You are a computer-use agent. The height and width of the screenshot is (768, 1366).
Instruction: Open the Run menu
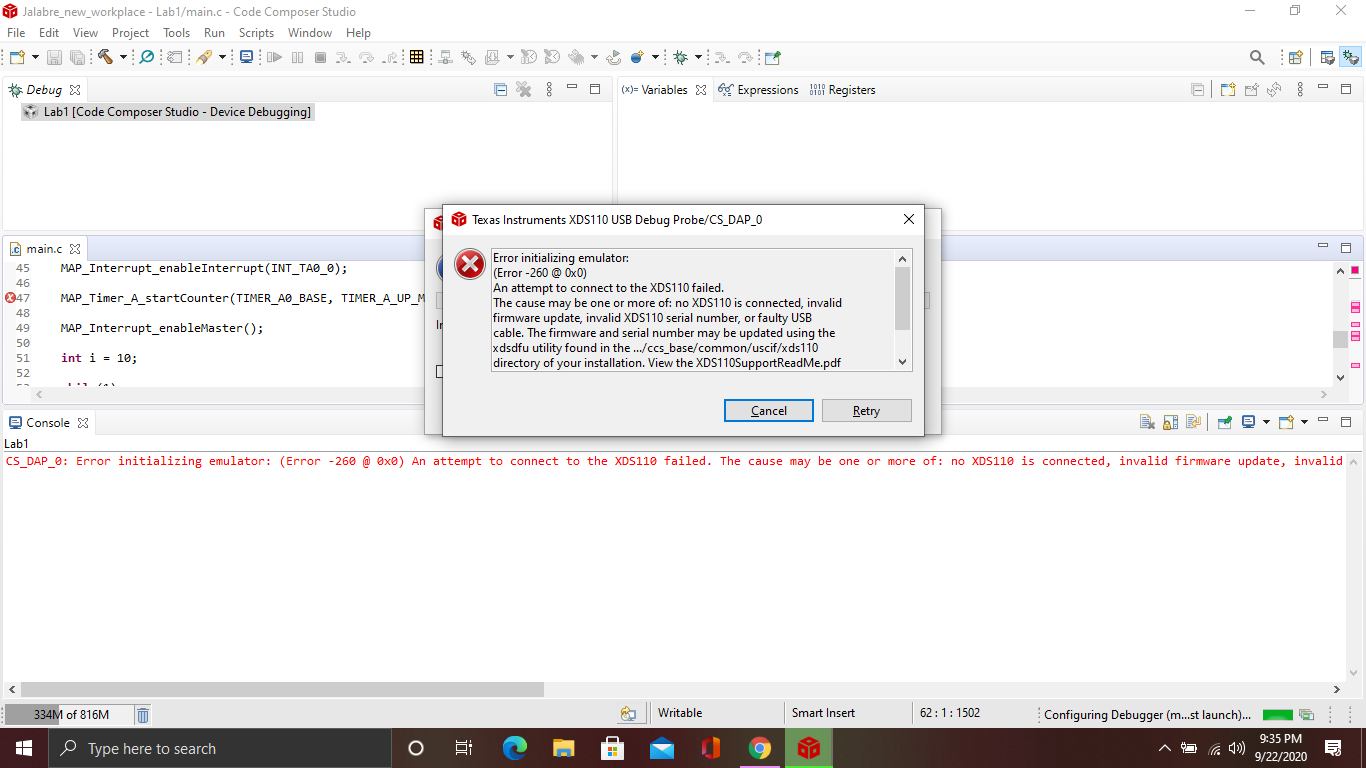(x=214, y=33)
